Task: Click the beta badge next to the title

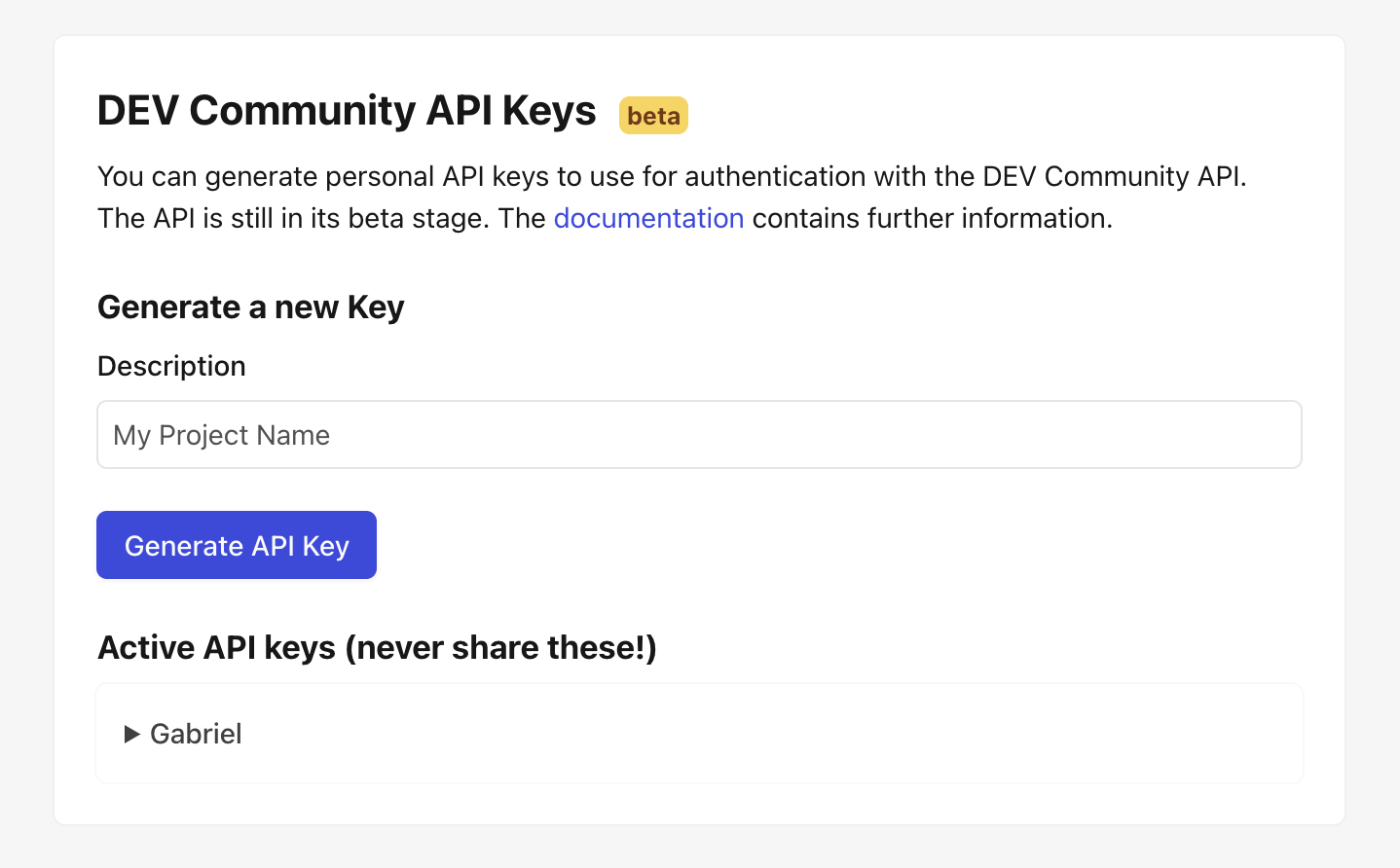Action: click(652, 115)
